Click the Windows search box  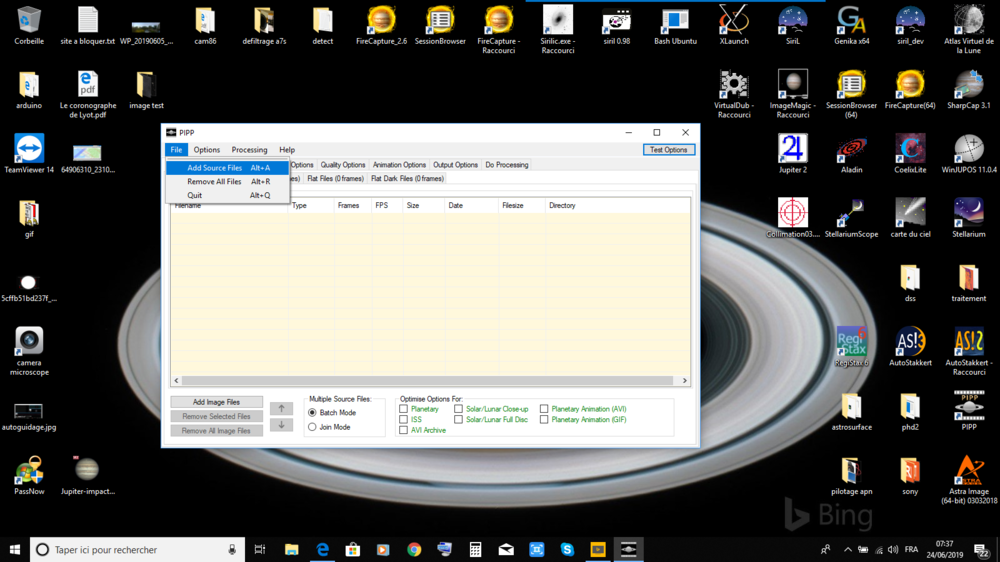coord(137,549)
